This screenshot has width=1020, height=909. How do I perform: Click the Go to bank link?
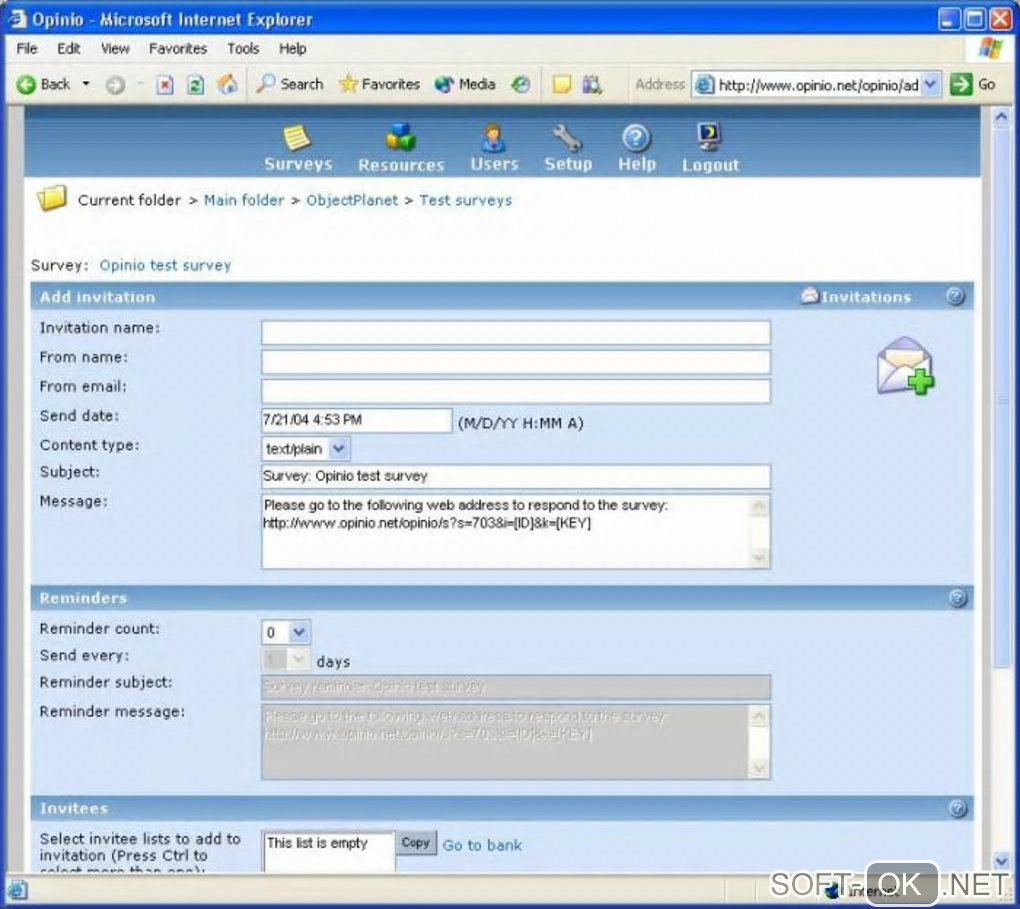(482, 845)
